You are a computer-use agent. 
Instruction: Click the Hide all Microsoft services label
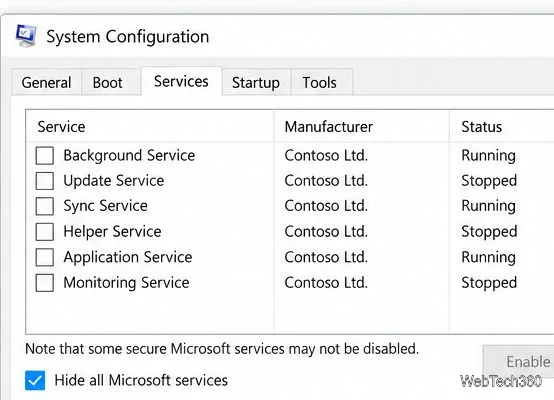pos(141,381)
